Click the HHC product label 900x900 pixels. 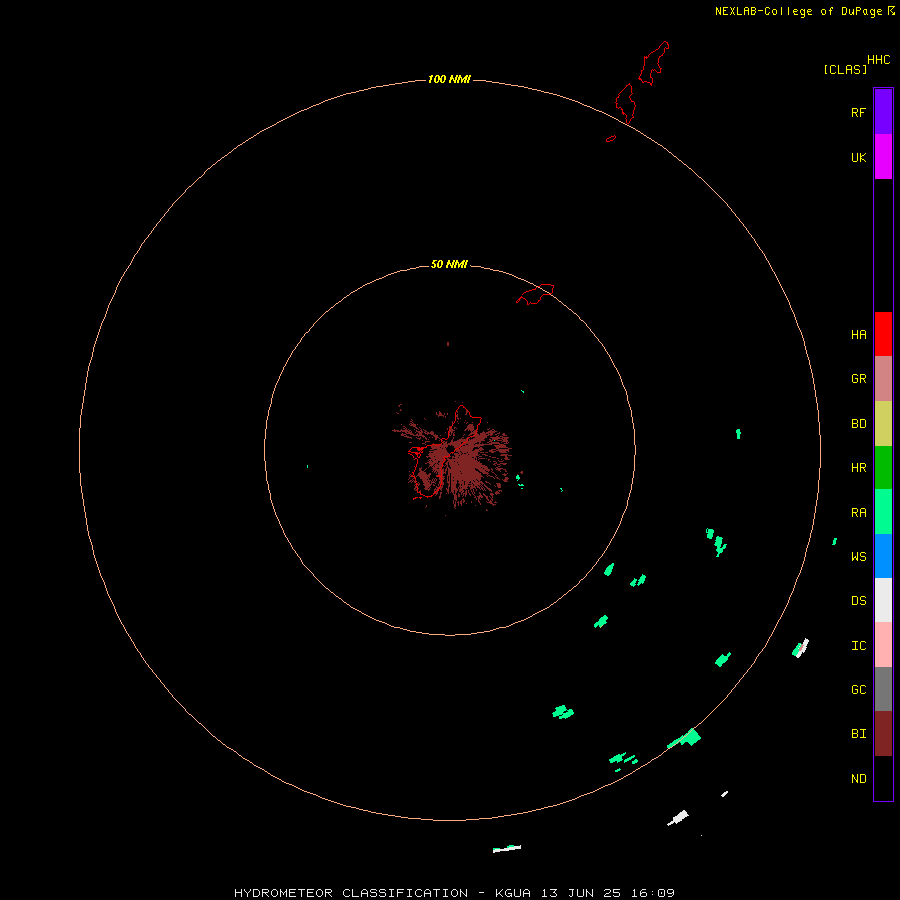[878, 60]
